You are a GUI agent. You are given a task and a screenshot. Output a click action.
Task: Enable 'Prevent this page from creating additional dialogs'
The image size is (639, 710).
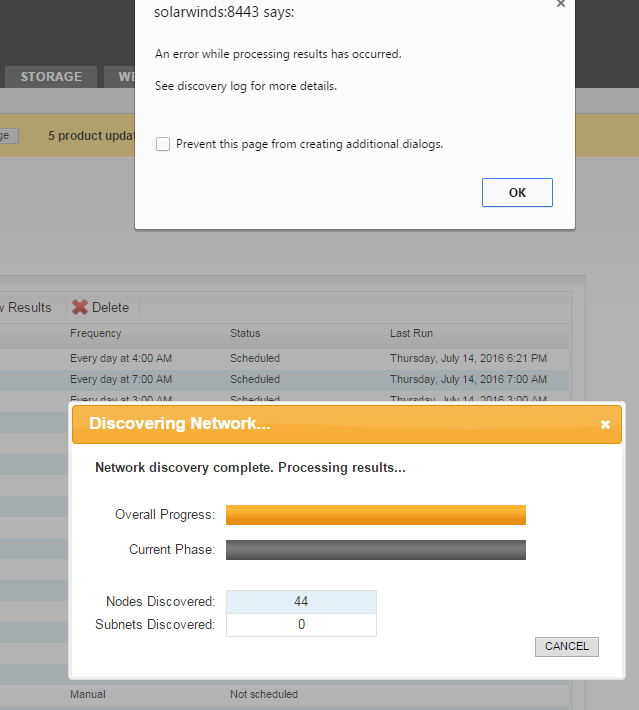[x=163, y=144]
